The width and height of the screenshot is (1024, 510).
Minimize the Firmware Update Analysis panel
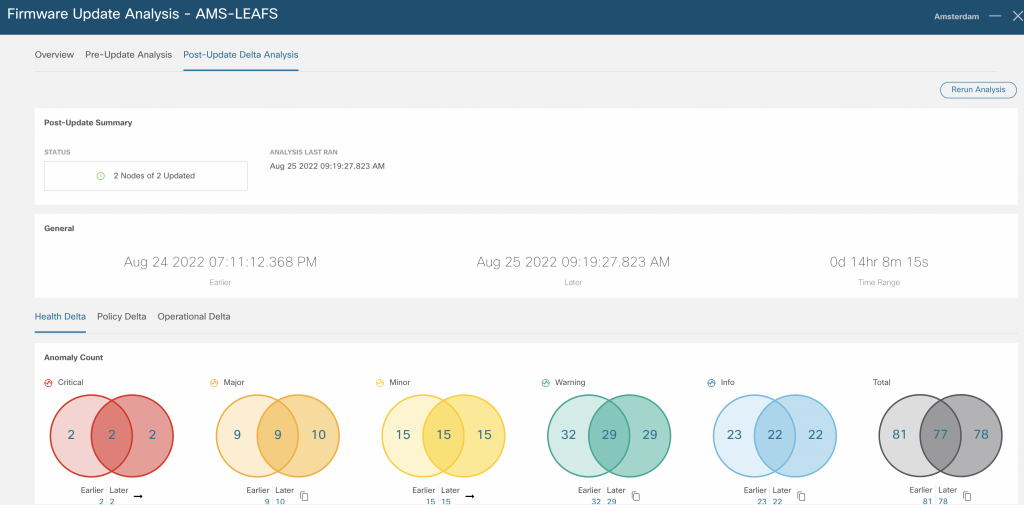(x=994, y=17)
